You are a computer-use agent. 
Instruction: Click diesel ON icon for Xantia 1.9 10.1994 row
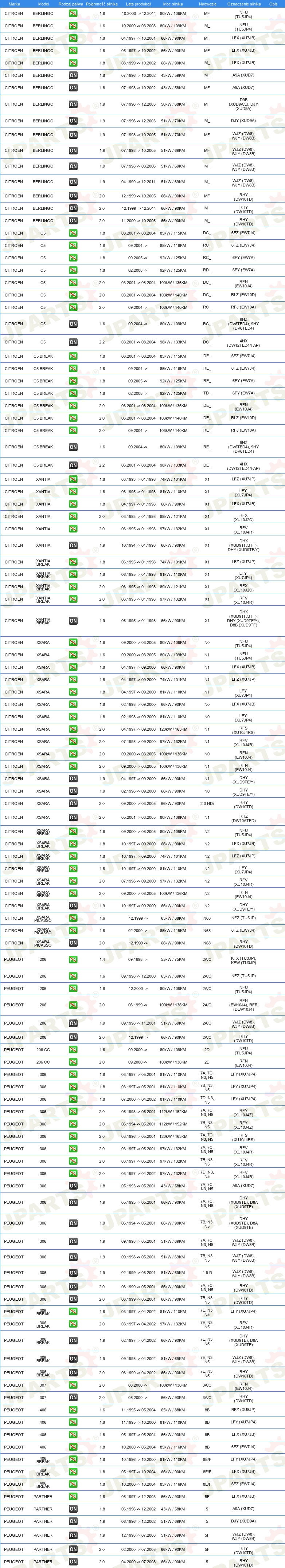(73, 545)
